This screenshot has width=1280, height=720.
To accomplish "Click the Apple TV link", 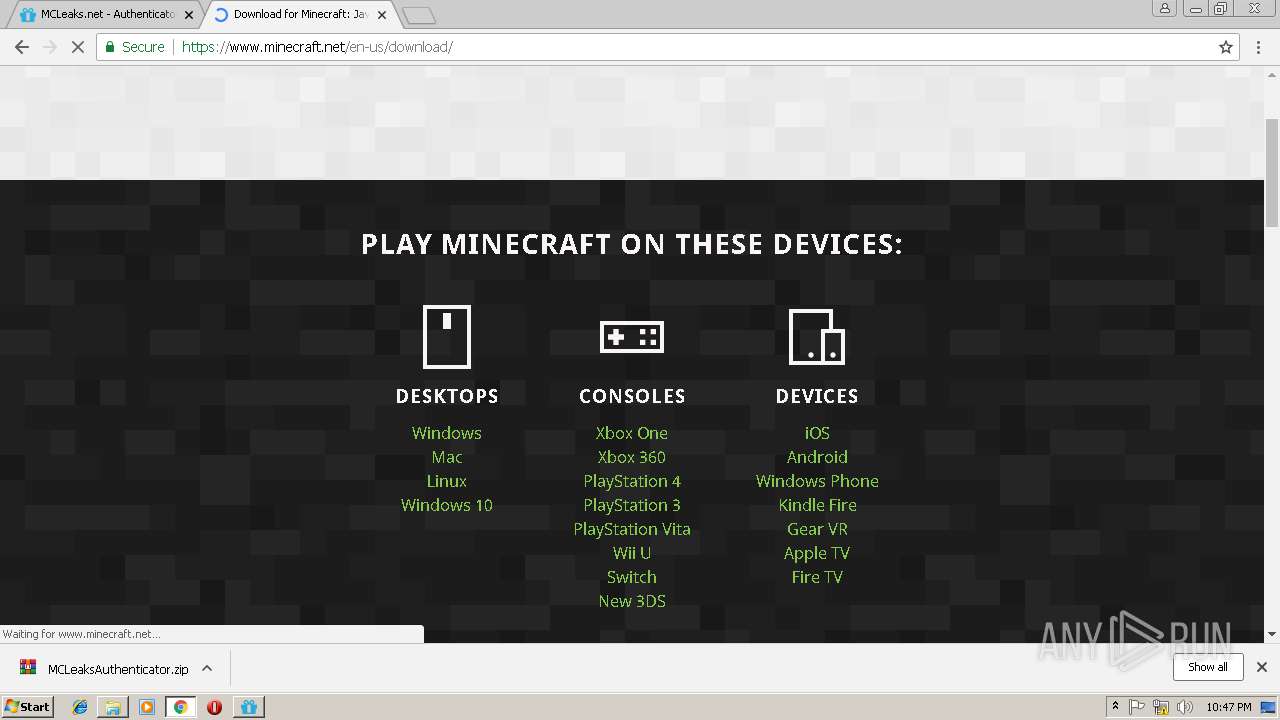I will pyautogui.click(x=817, y=553).
